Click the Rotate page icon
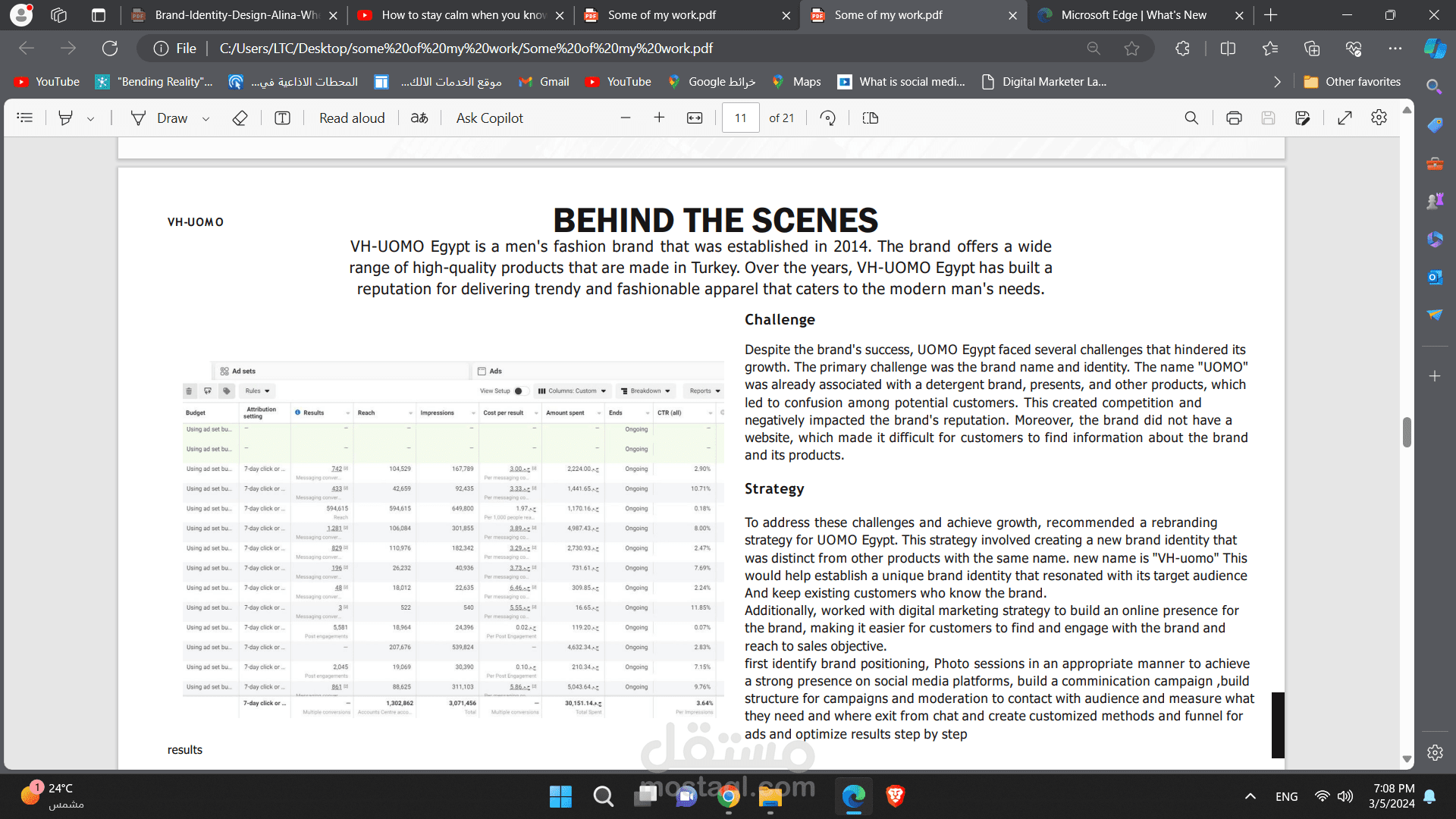1456x819 pixels. coord(828,118)
